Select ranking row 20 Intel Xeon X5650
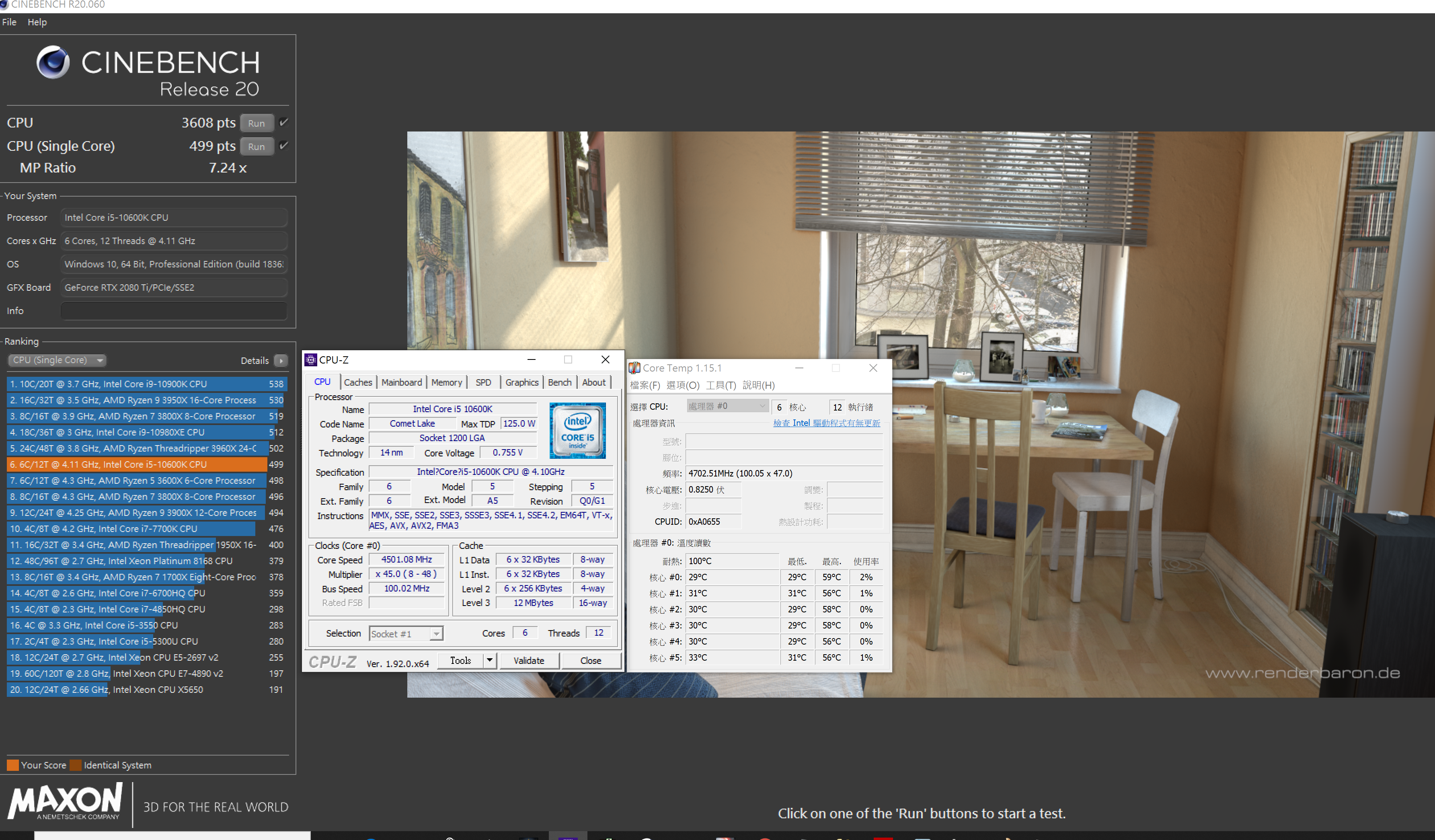This screenshot has width=1435, height=840. click(146, 689)
